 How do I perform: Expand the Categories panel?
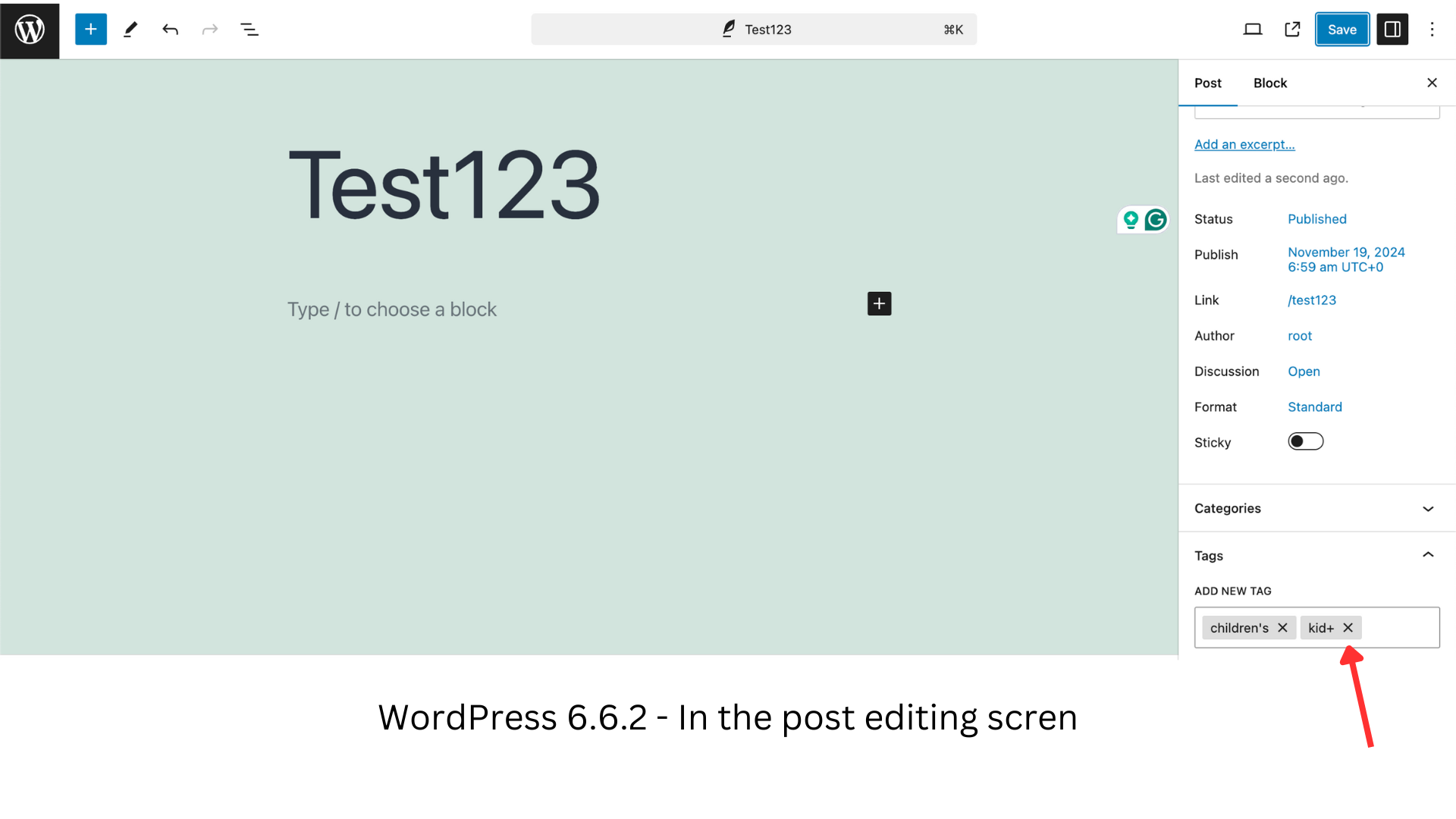click(x=1317, y=508)
